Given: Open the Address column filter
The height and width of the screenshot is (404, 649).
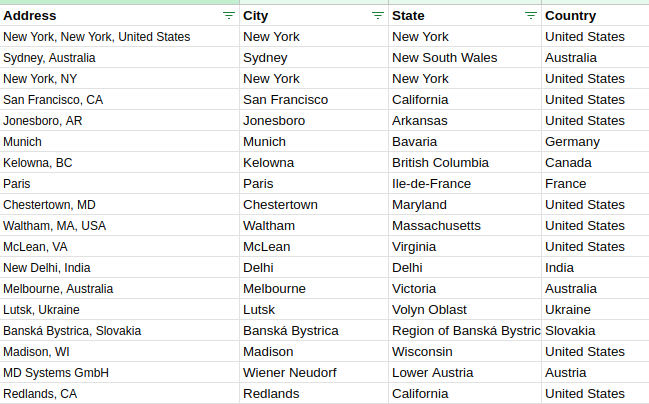Looking at the screenshot, I should point(229,16).
